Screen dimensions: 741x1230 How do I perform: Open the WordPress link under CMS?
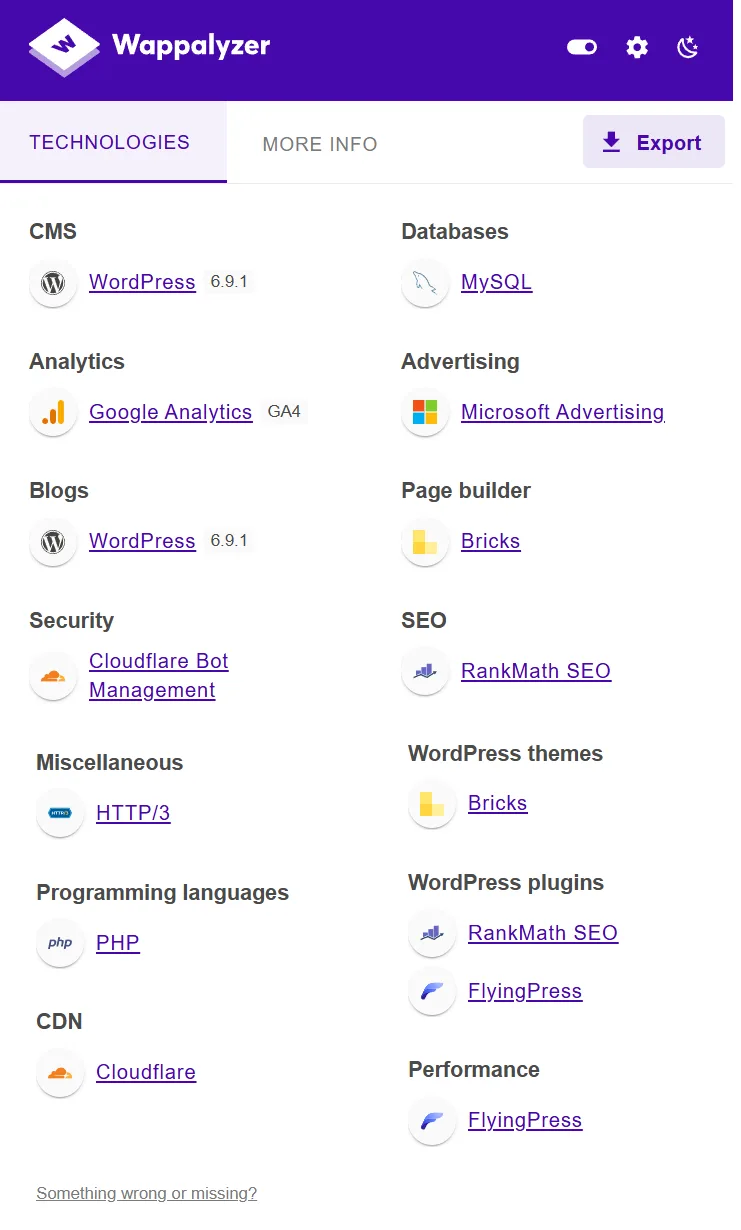pyautogui.click(x=142, y=282)
